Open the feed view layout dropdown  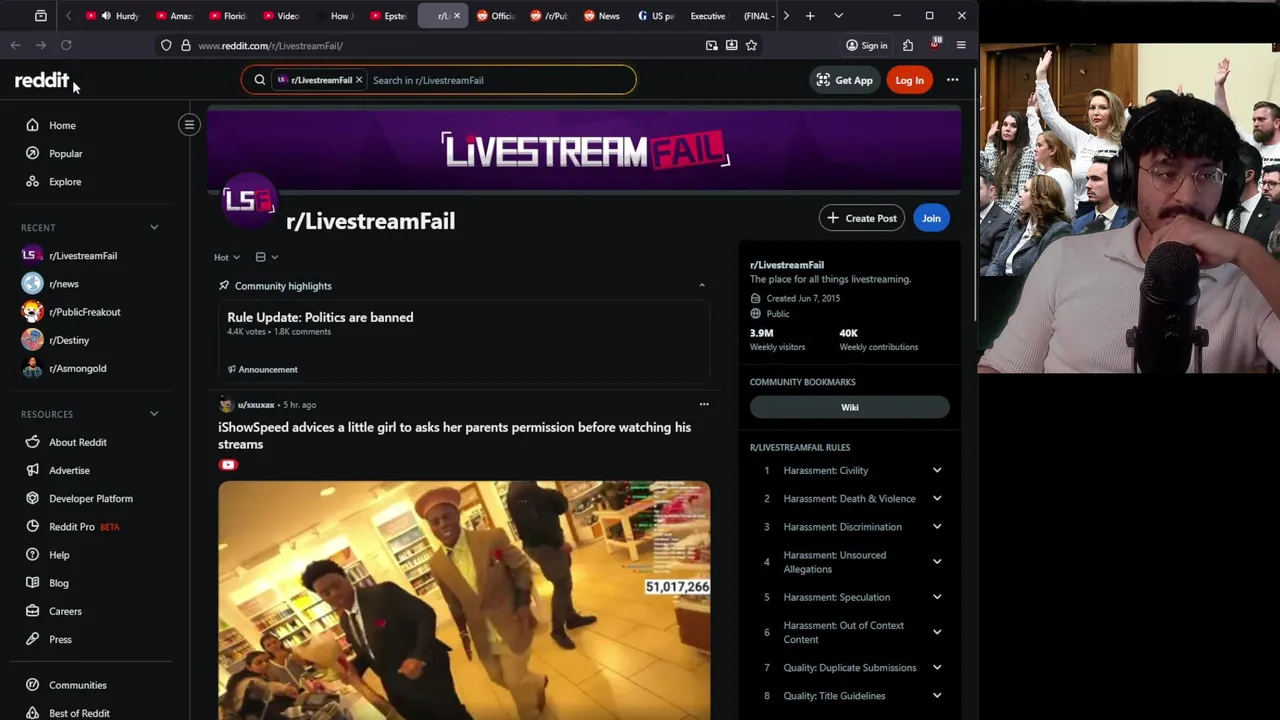pos(266,257)
